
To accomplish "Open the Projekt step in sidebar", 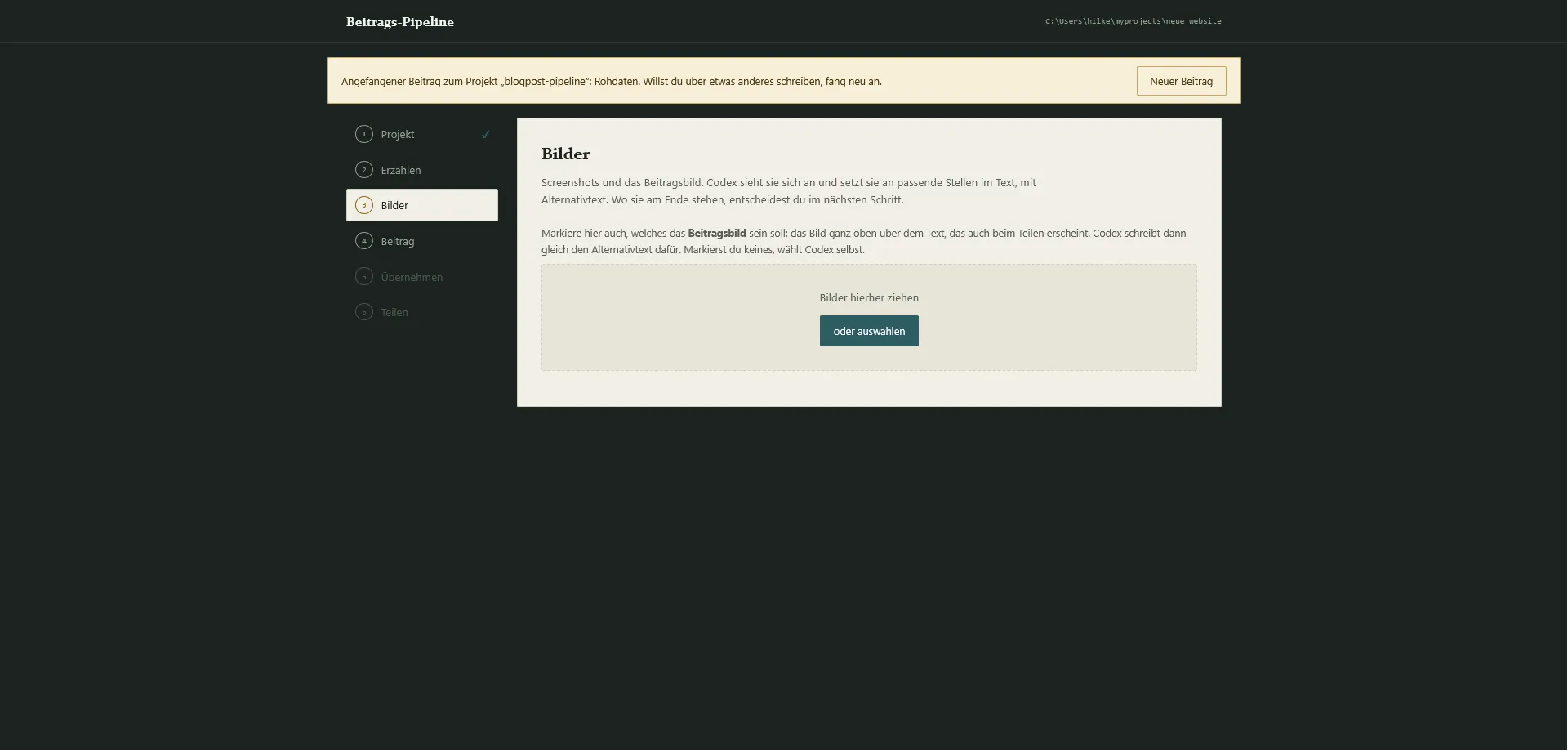I will pos(422,134).
